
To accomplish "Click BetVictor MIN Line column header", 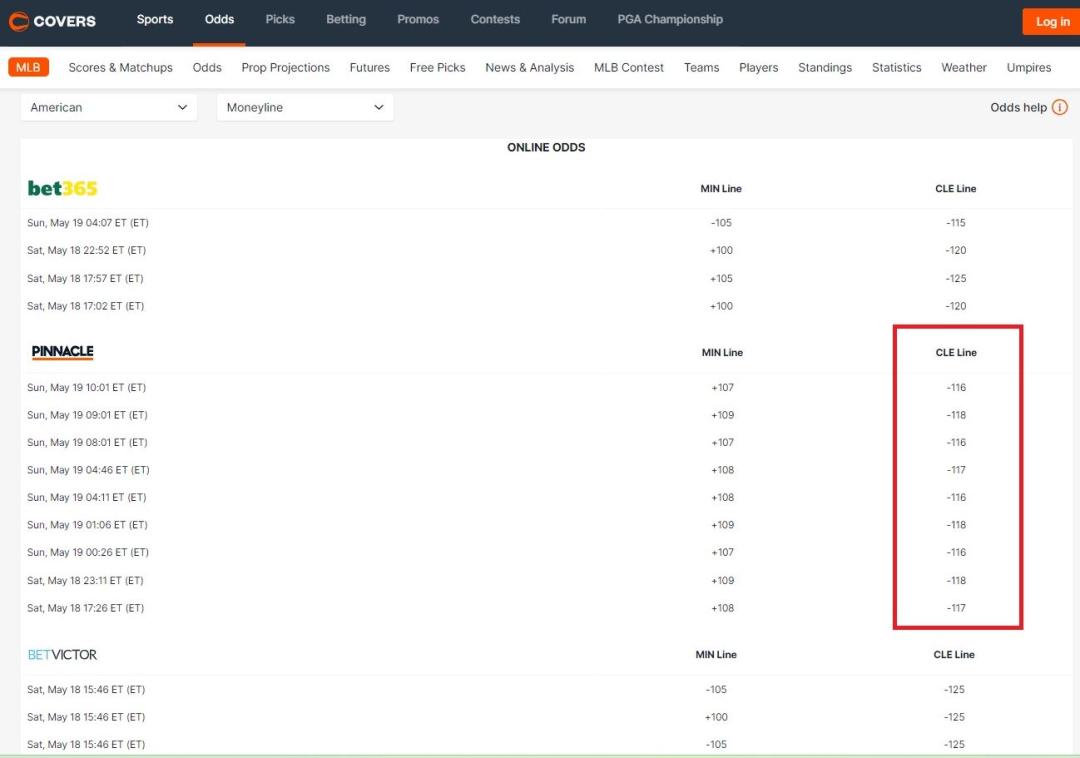I will (x=716, y=655).
